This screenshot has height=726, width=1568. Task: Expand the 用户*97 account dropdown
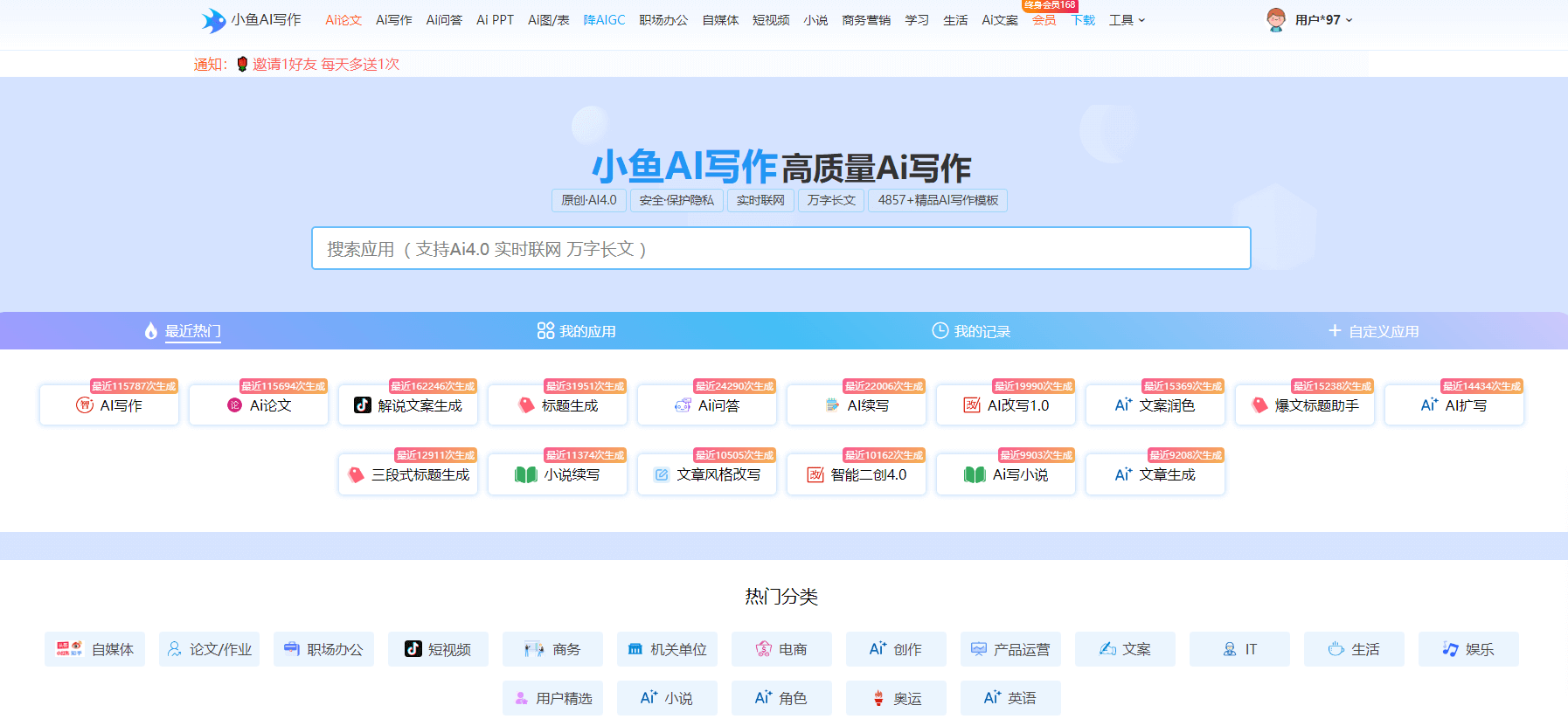1323,20
